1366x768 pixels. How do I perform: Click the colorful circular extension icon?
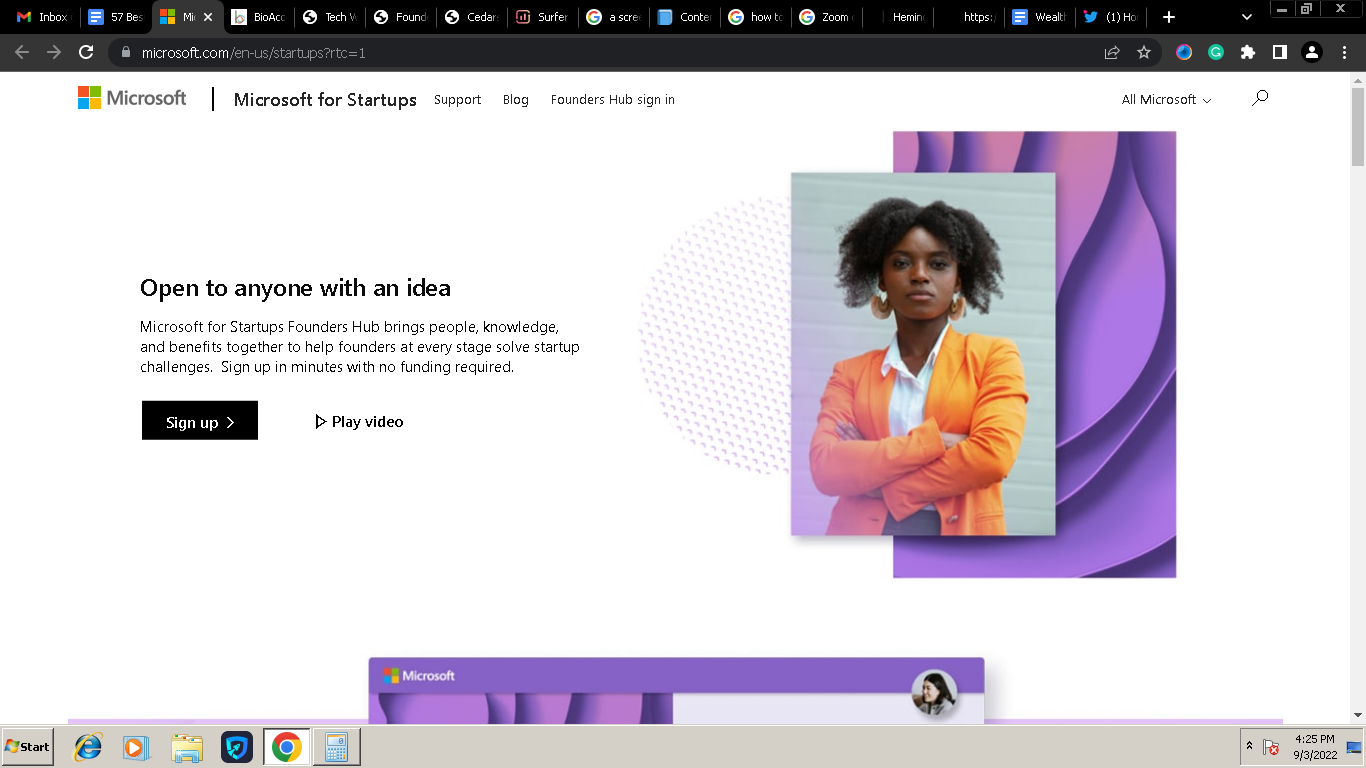pos(1184,52)
